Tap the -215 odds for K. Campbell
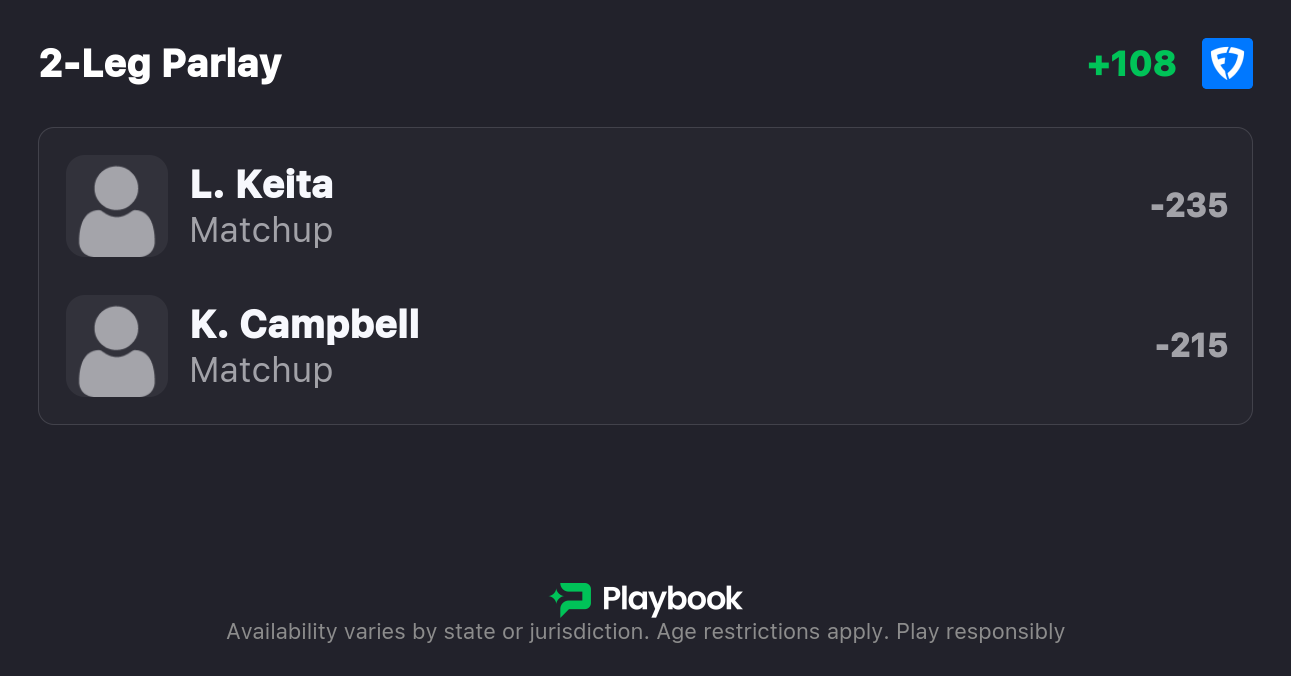The height and width of the screenshot is (676, 1291). [1191, 346]
